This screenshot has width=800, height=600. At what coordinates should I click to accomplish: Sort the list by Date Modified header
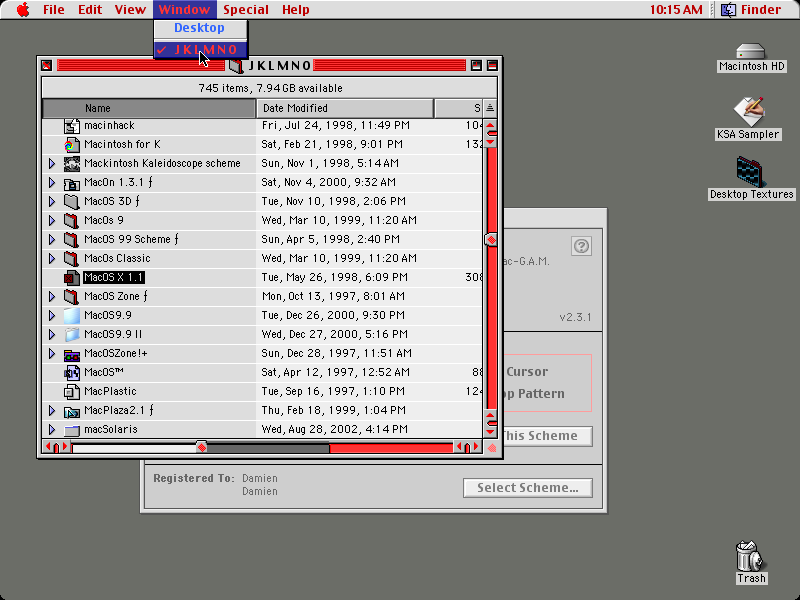[x=345, y=108]
